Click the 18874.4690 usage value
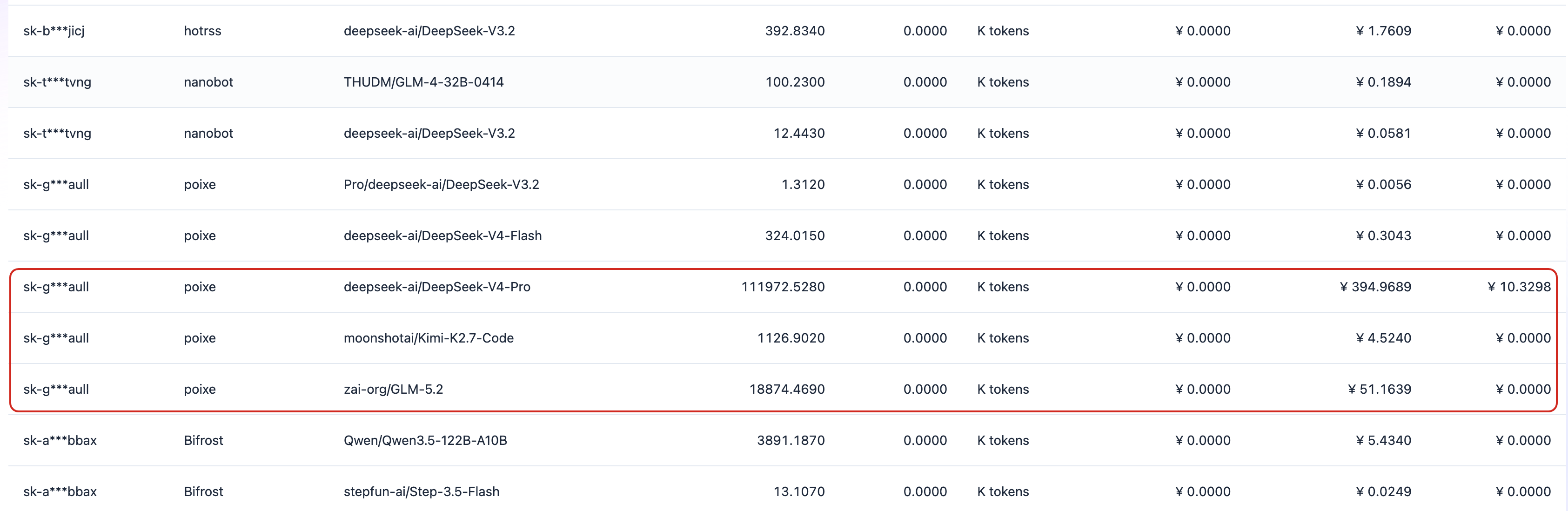 pyautogui.click(x=786, y=389)
